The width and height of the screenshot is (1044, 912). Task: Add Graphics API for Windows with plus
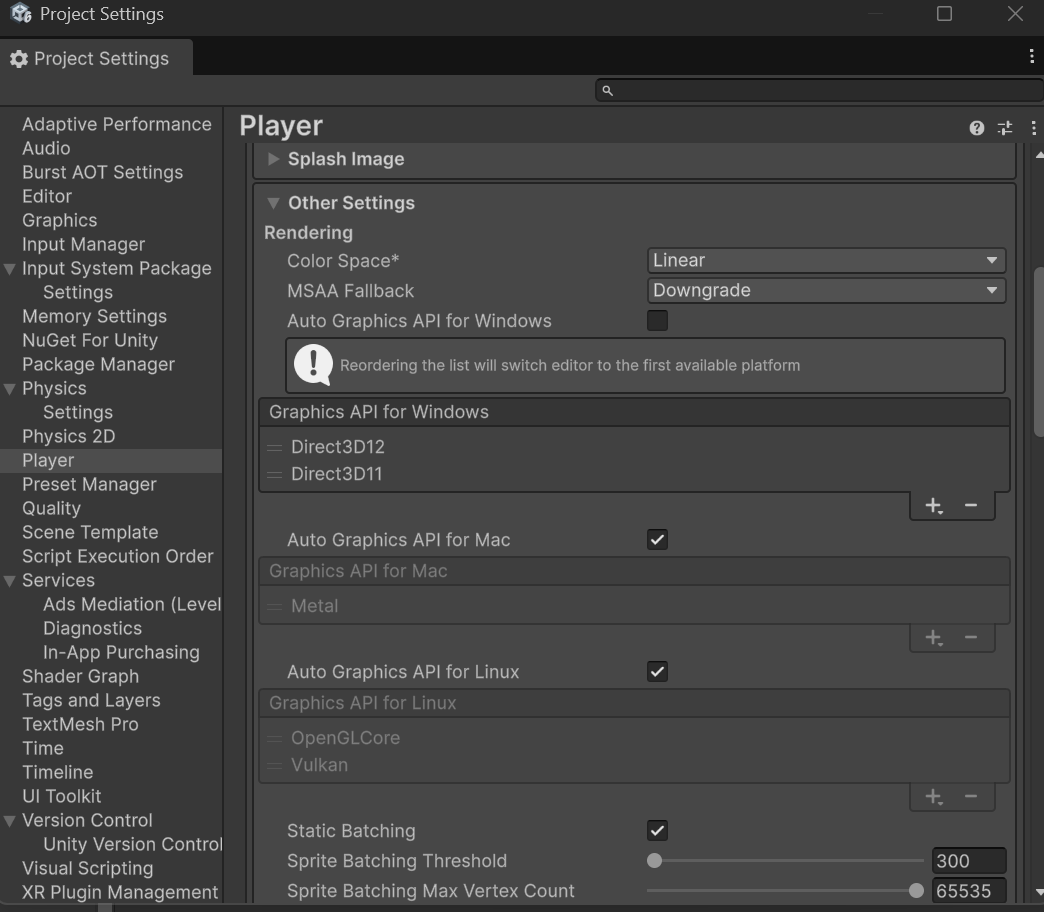pyautogui.click(x=933, y=506)
